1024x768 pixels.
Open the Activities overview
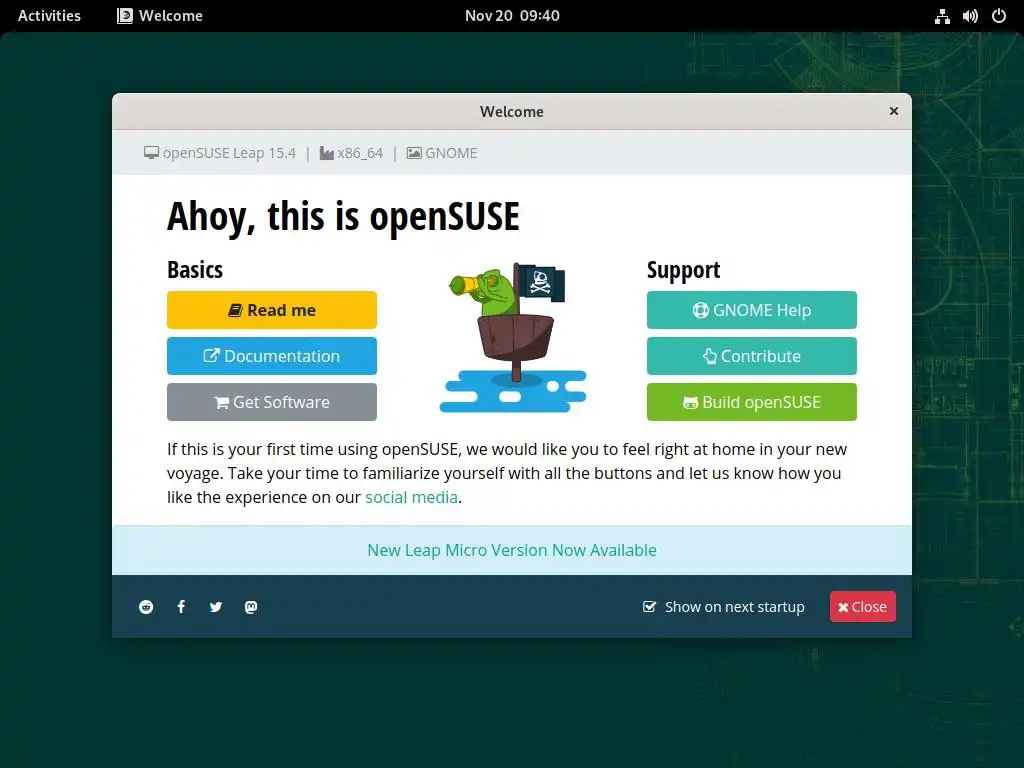(50, 16)
